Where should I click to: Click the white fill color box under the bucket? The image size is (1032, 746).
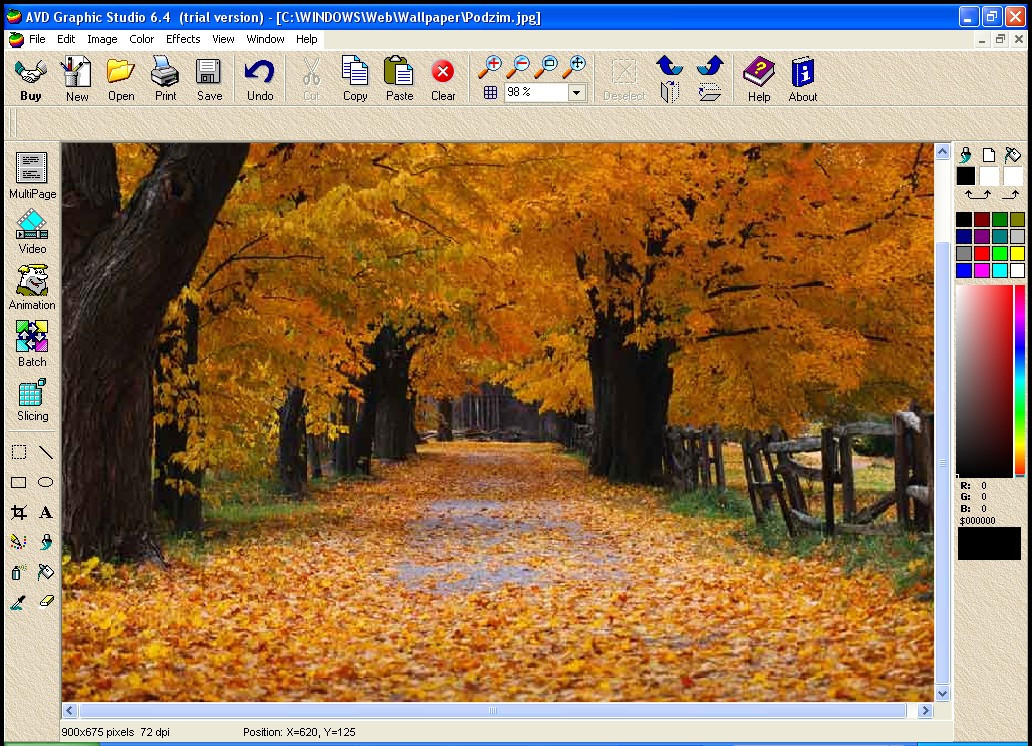tap(1013, 176)
